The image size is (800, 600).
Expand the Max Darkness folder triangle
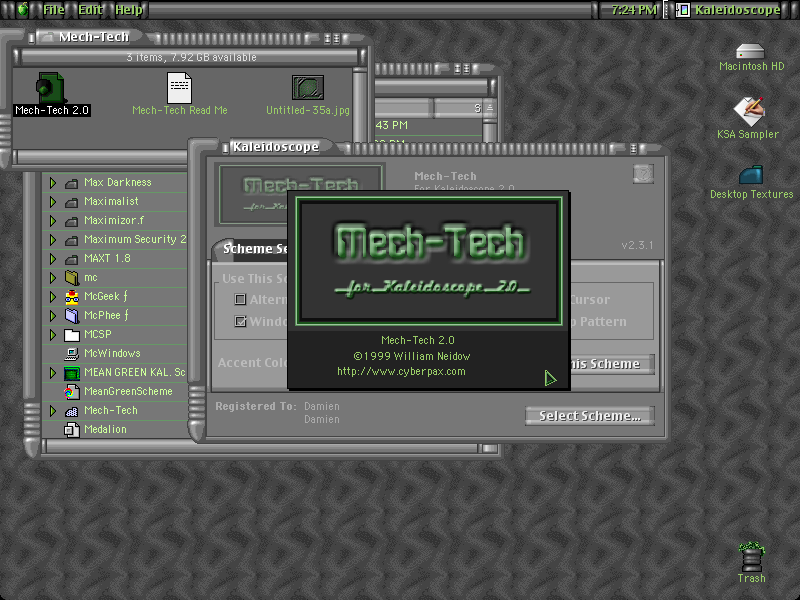(x=53, y=183)
